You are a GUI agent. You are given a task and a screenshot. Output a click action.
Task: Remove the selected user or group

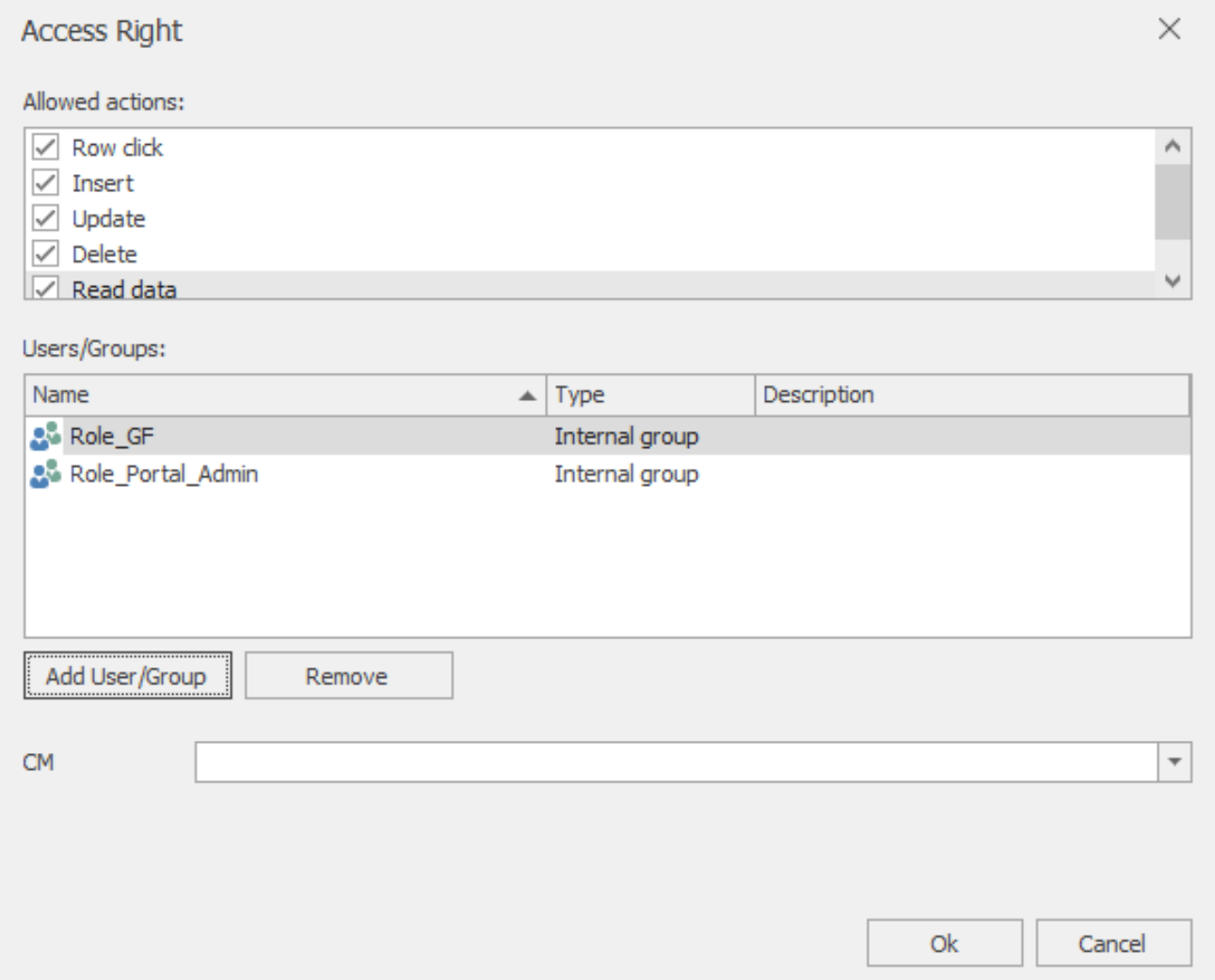pos(348,676)
